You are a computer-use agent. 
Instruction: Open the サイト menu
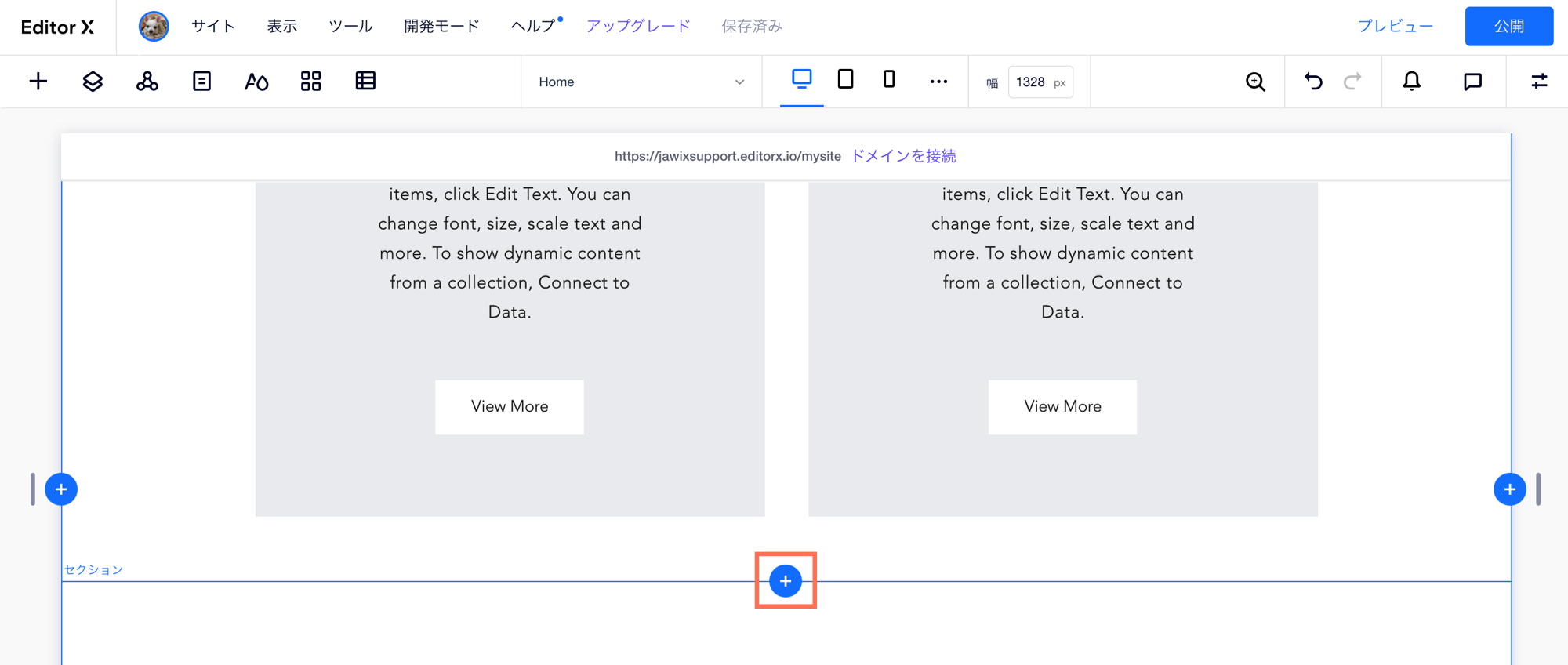point(213,27)
